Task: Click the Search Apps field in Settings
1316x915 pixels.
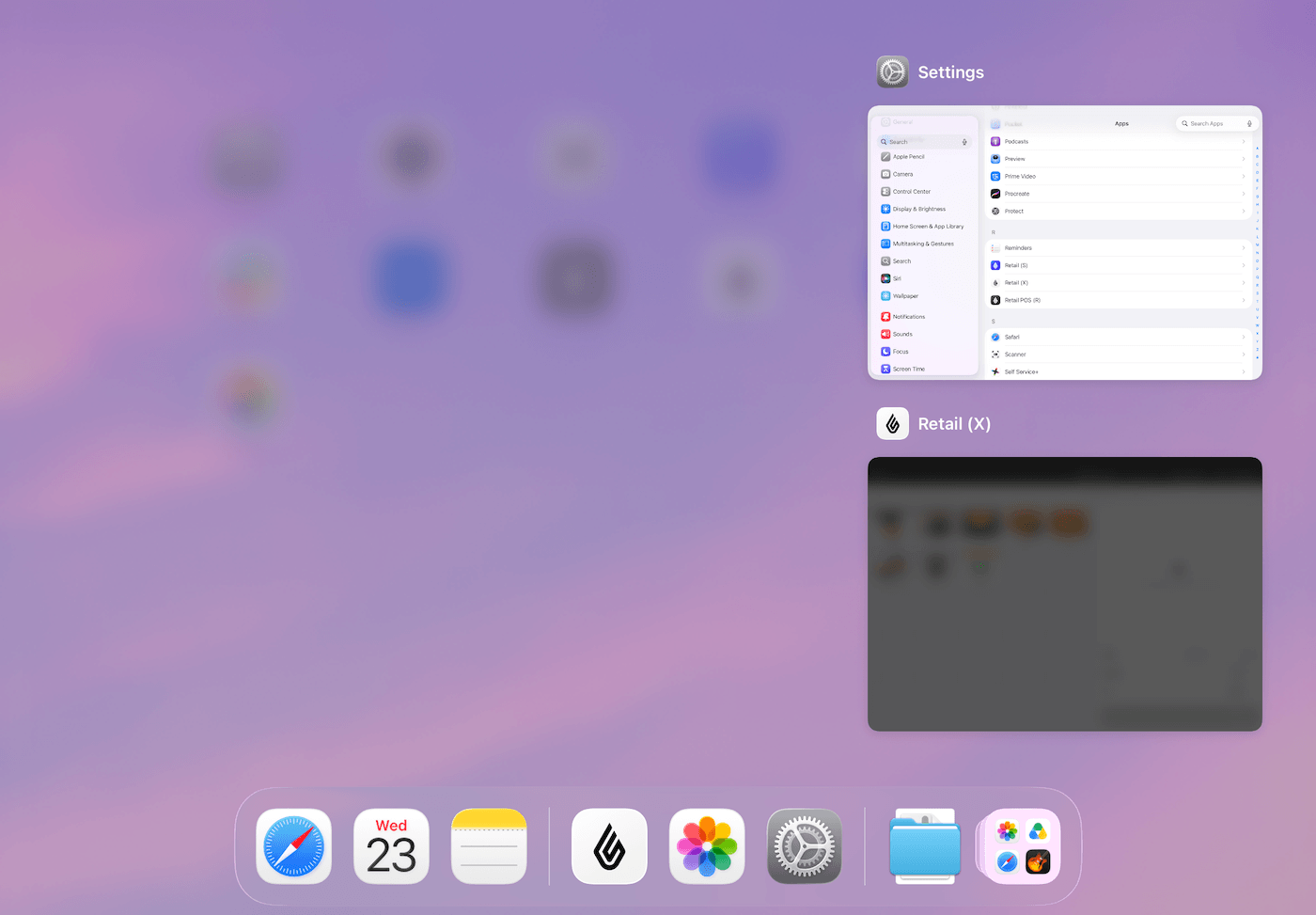Action: coord(1216,123)
